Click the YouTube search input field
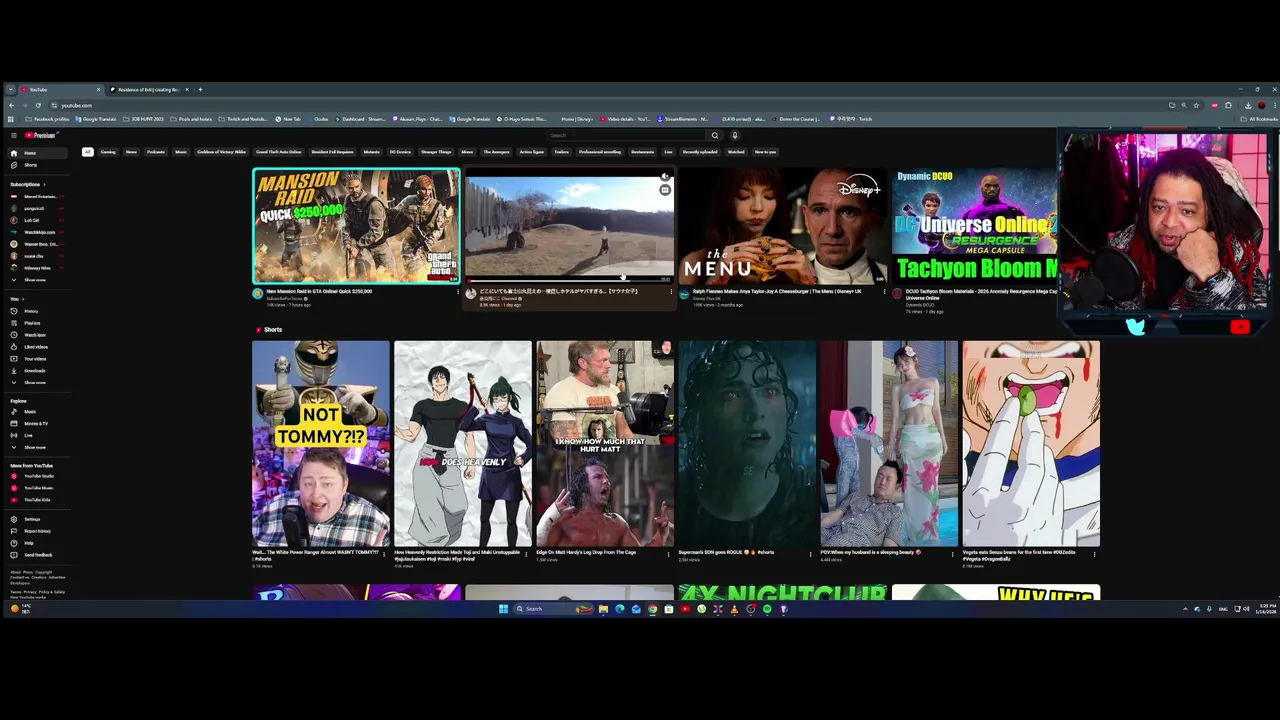 (x=625, y=135)
